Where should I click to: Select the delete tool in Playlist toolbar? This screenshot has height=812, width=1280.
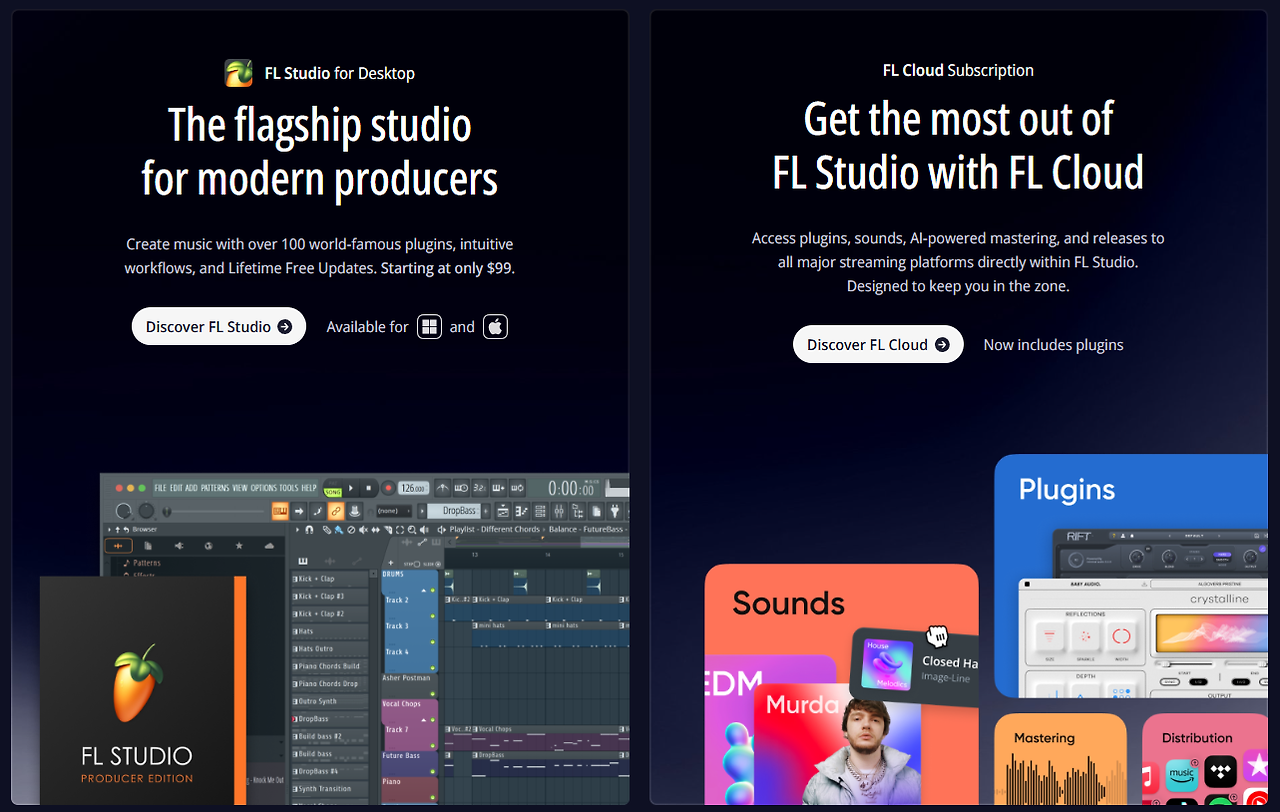(352, 529)
